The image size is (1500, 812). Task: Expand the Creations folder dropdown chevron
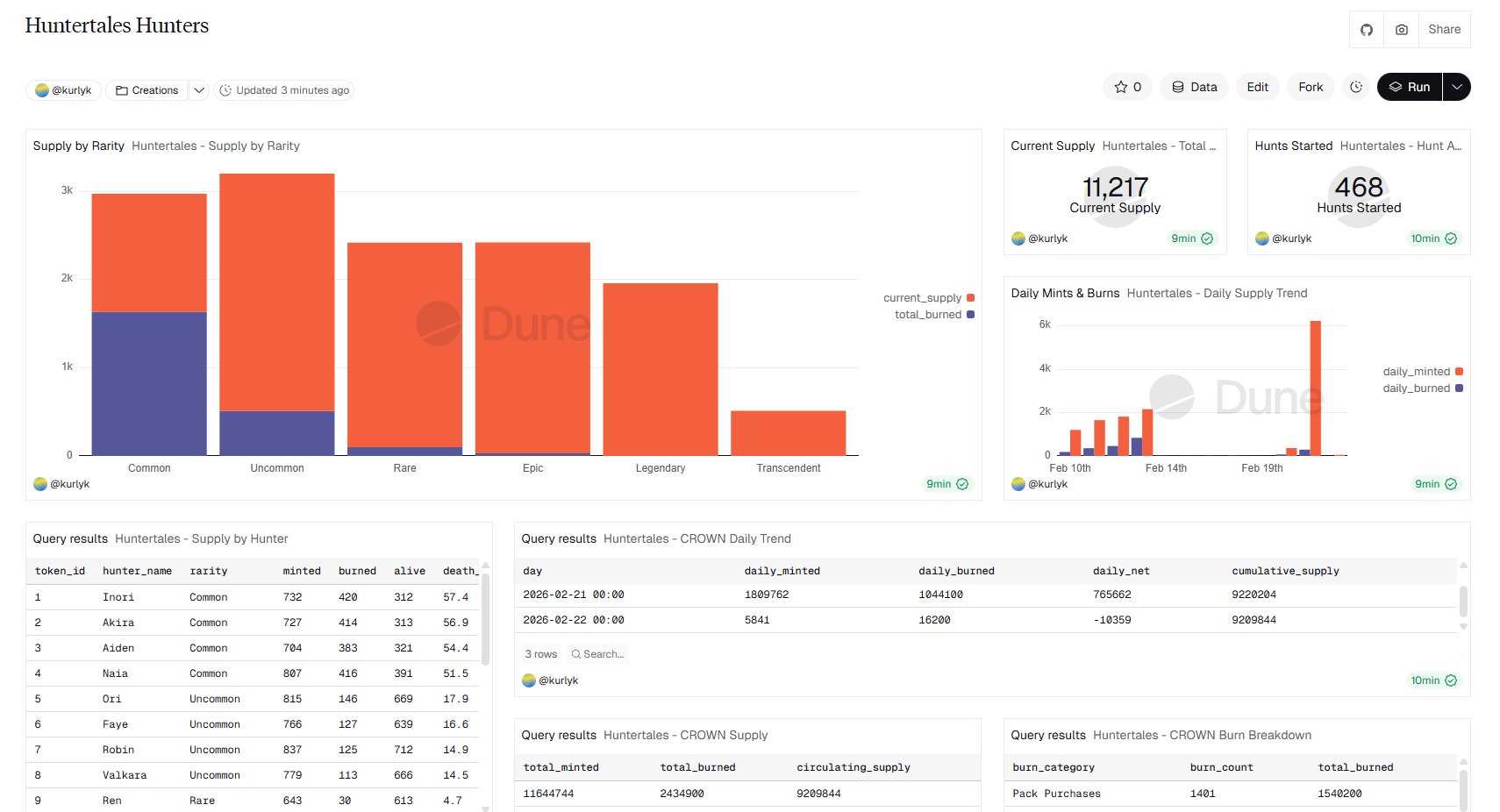click(x=199, y=90)
